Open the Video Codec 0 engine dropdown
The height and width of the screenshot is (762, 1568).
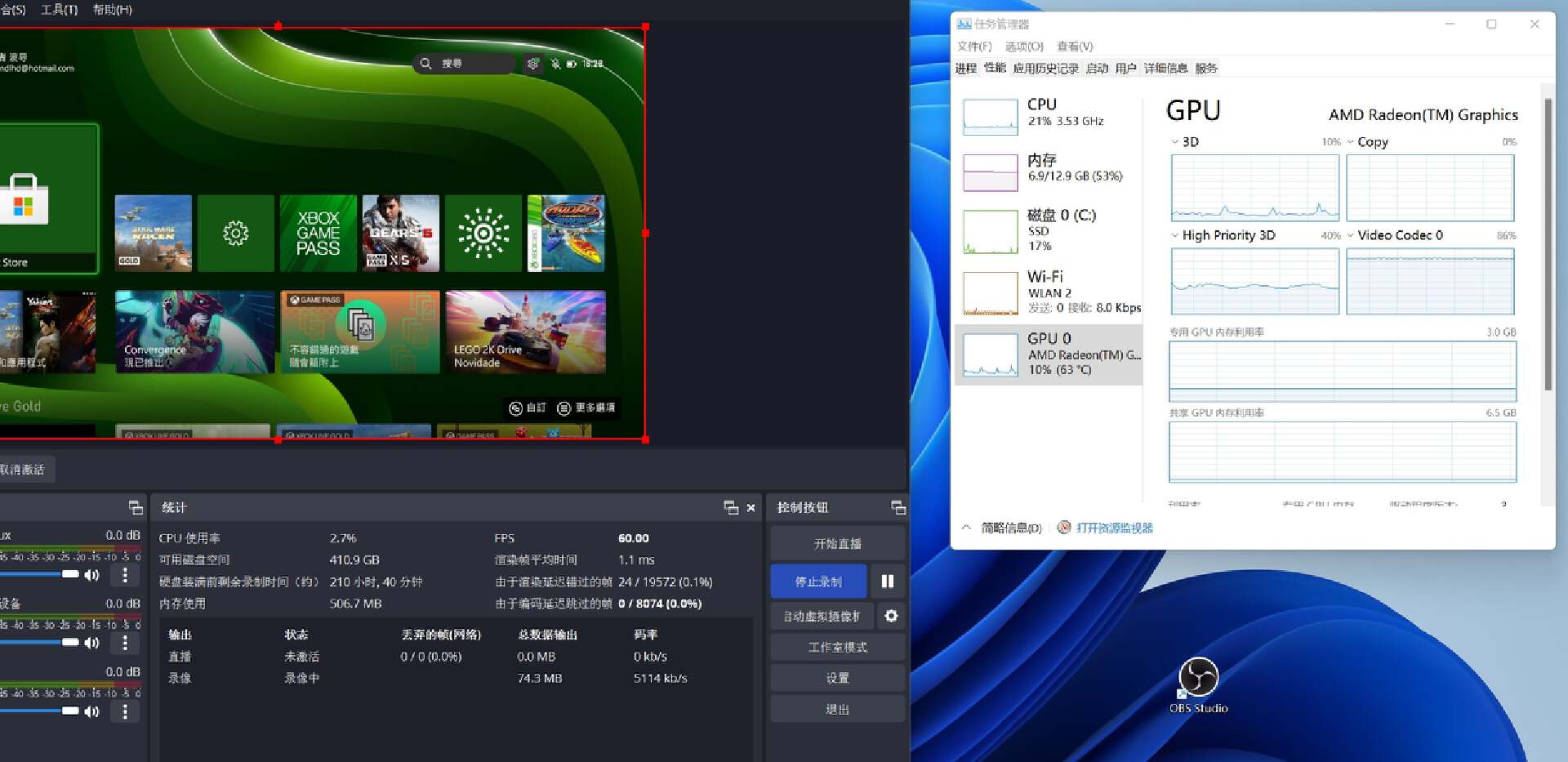coord(1351,235)
